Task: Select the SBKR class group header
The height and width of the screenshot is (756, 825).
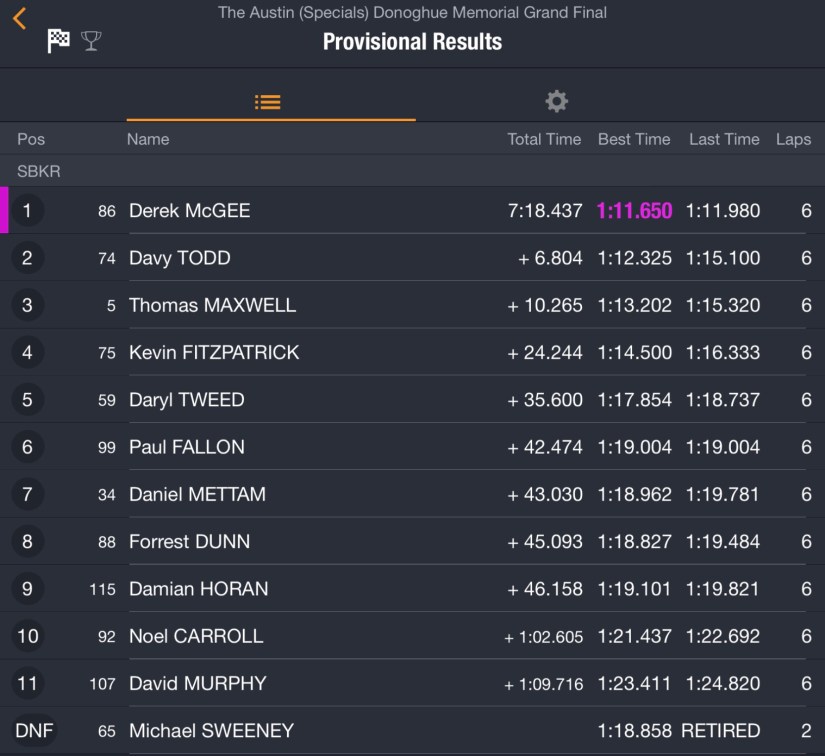Action: [39, 171]
